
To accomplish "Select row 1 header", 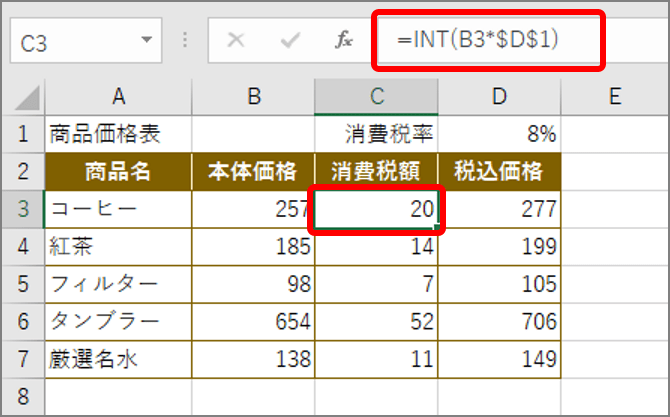I will tap(23, 134).
